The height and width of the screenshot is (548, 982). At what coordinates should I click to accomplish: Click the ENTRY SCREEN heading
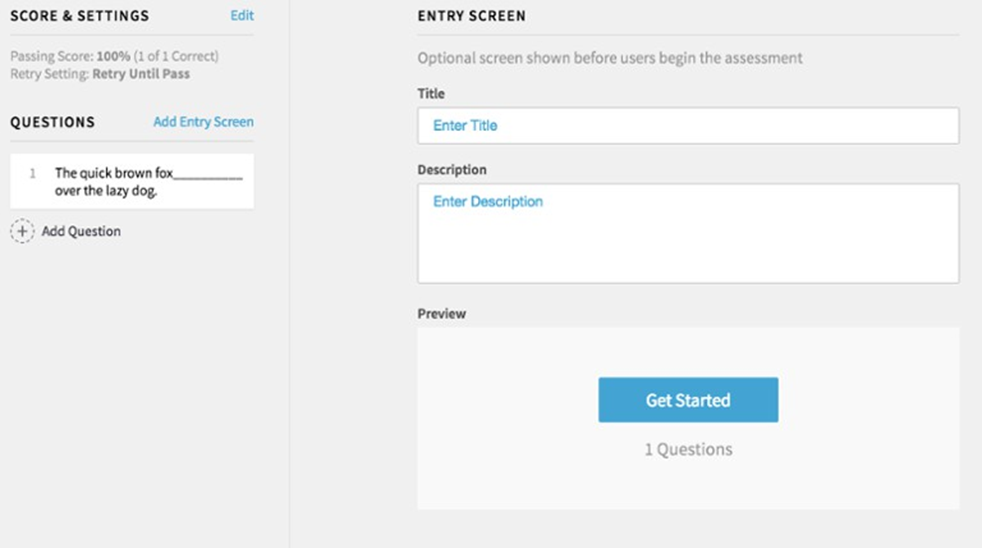coord(471,16)
